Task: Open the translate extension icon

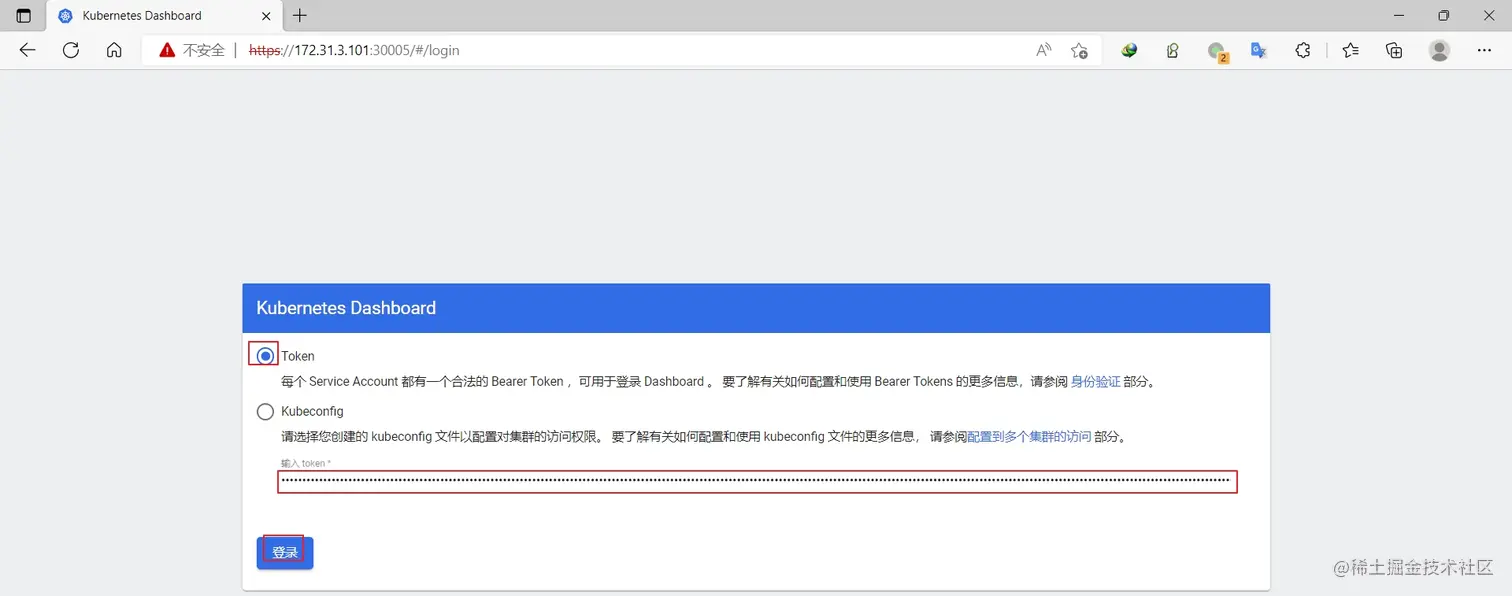Action: [x=1259, y=50]
